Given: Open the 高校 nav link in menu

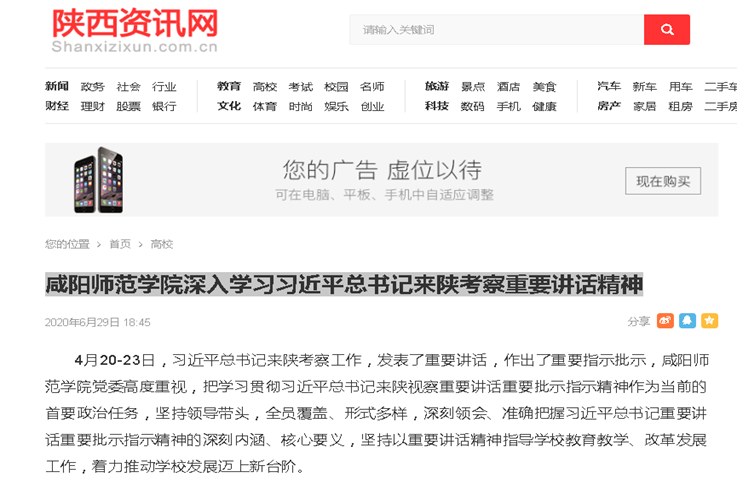Looking at the screenshot, I should 265,86.
